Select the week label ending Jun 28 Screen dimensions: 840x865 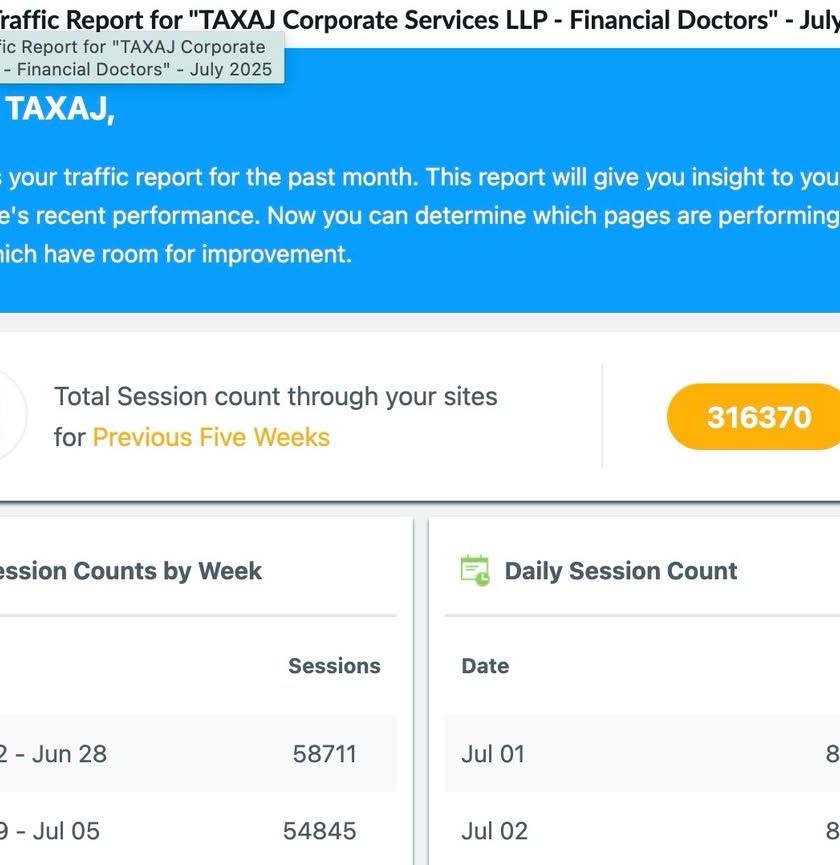[53, 754]
